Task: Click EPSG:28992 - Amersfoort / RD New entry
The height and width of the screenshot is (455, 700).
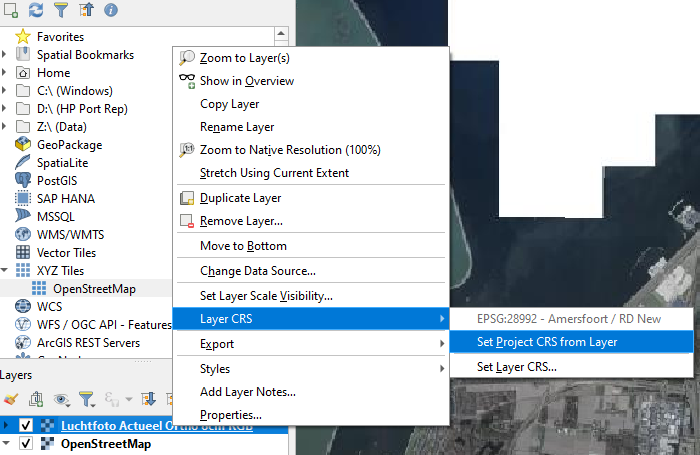Action: click(571, 319)
